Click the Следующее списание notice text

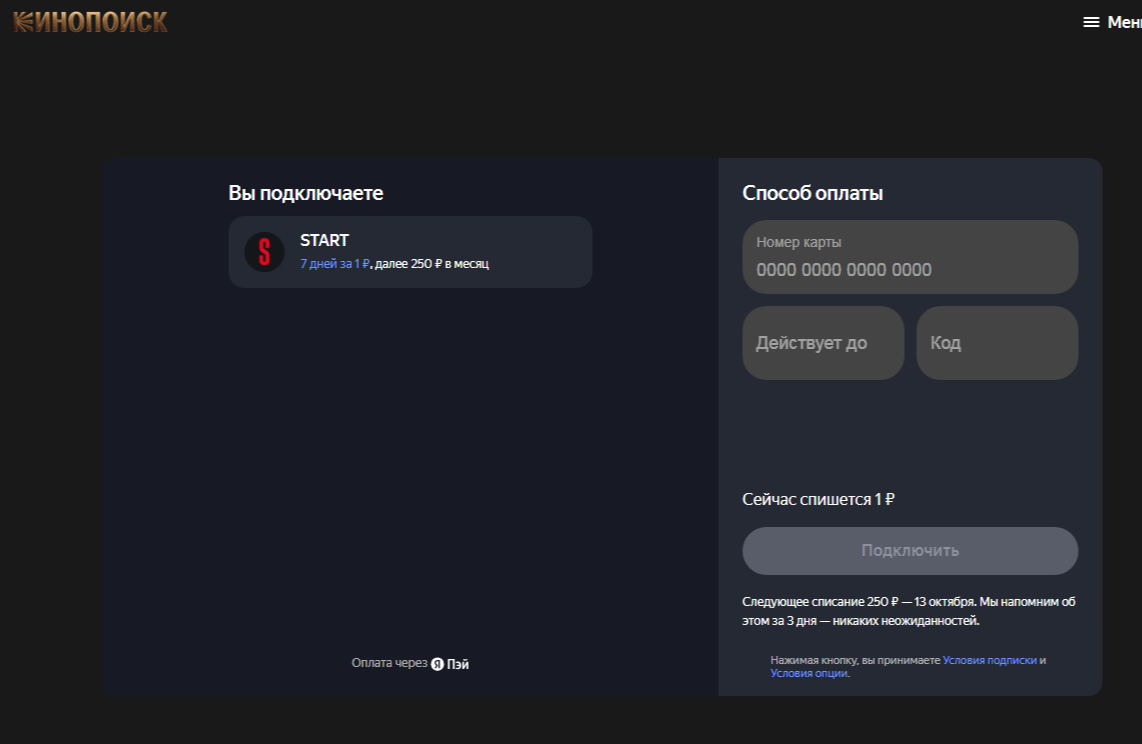pos(908,611)
